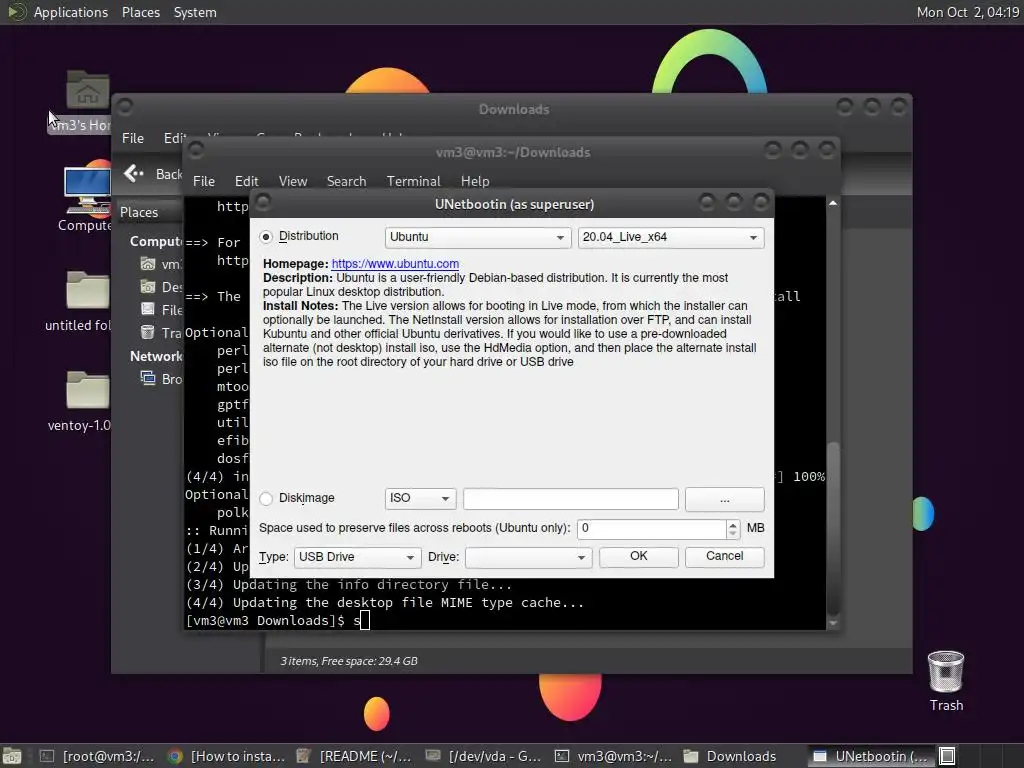Open the Applications menu in top panel
The height and width of the screenshot is (768, 1024).
coord(71,12)
